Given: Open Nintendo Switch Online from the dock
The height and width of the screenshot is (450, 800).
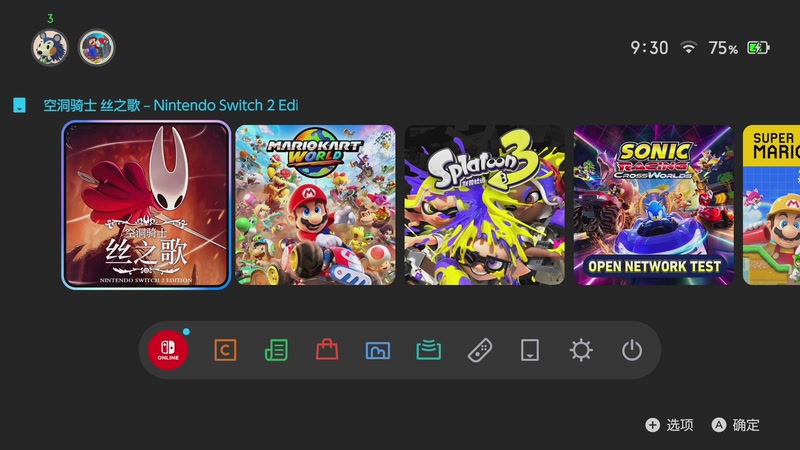Looking at the screenshot, I should pyautogui.click(x=168, y=350).
